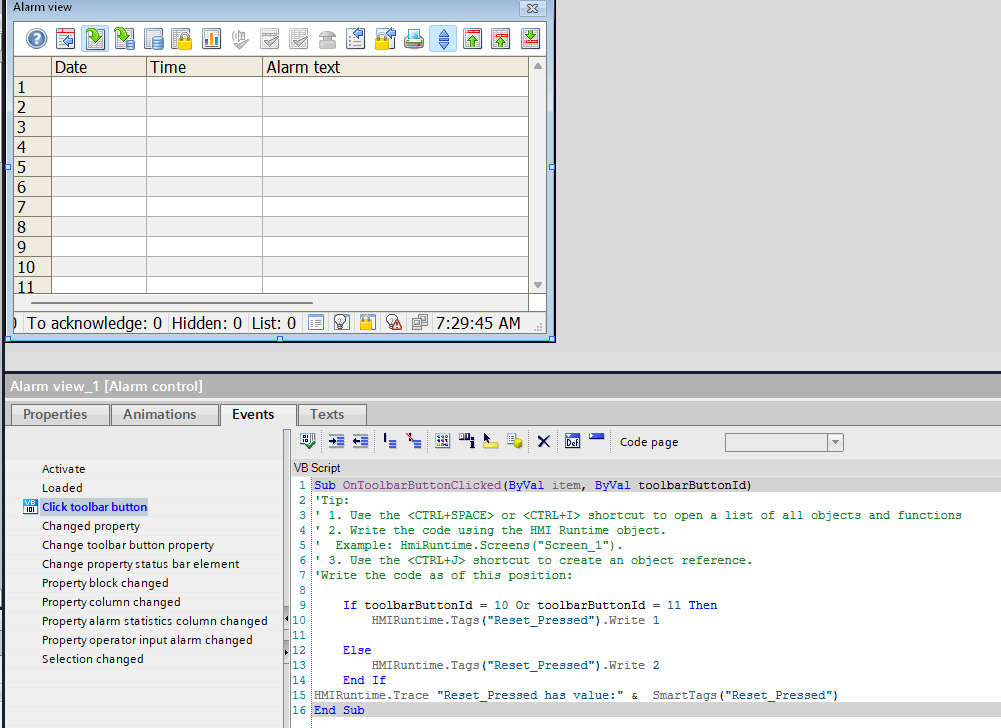Click the padlock icon in alarm status bar
This screenshot has height=728, width=1001.
pos(367,323)
